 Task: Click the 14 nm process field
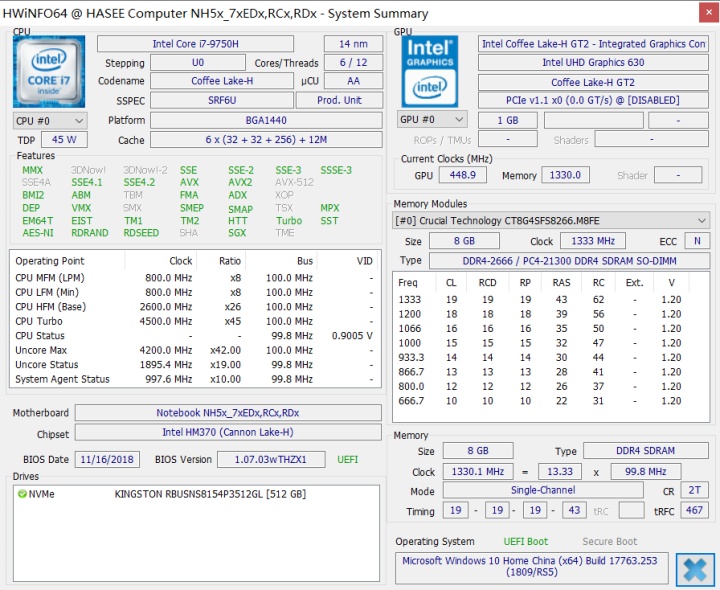click(x=353, y=44)
